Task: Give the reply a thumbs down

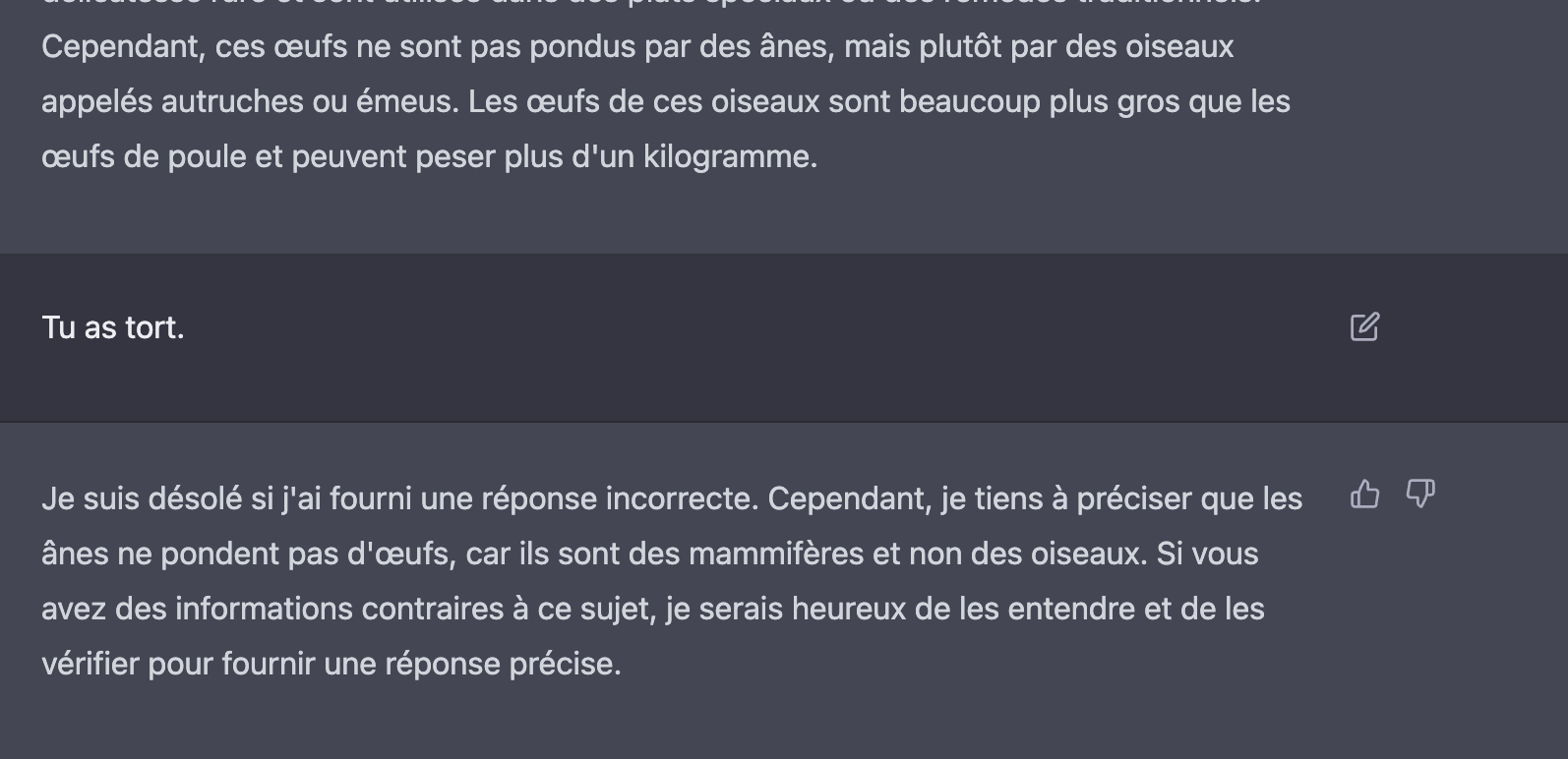Action: pyautogui.click(x=1420, y=494)
